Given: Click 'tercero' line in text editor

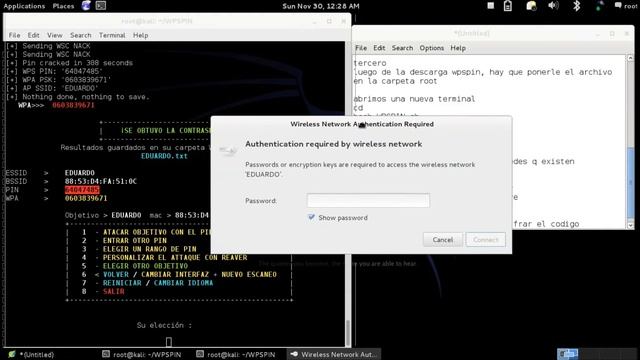Looking at the screenshot, I should tap(370, 63).
